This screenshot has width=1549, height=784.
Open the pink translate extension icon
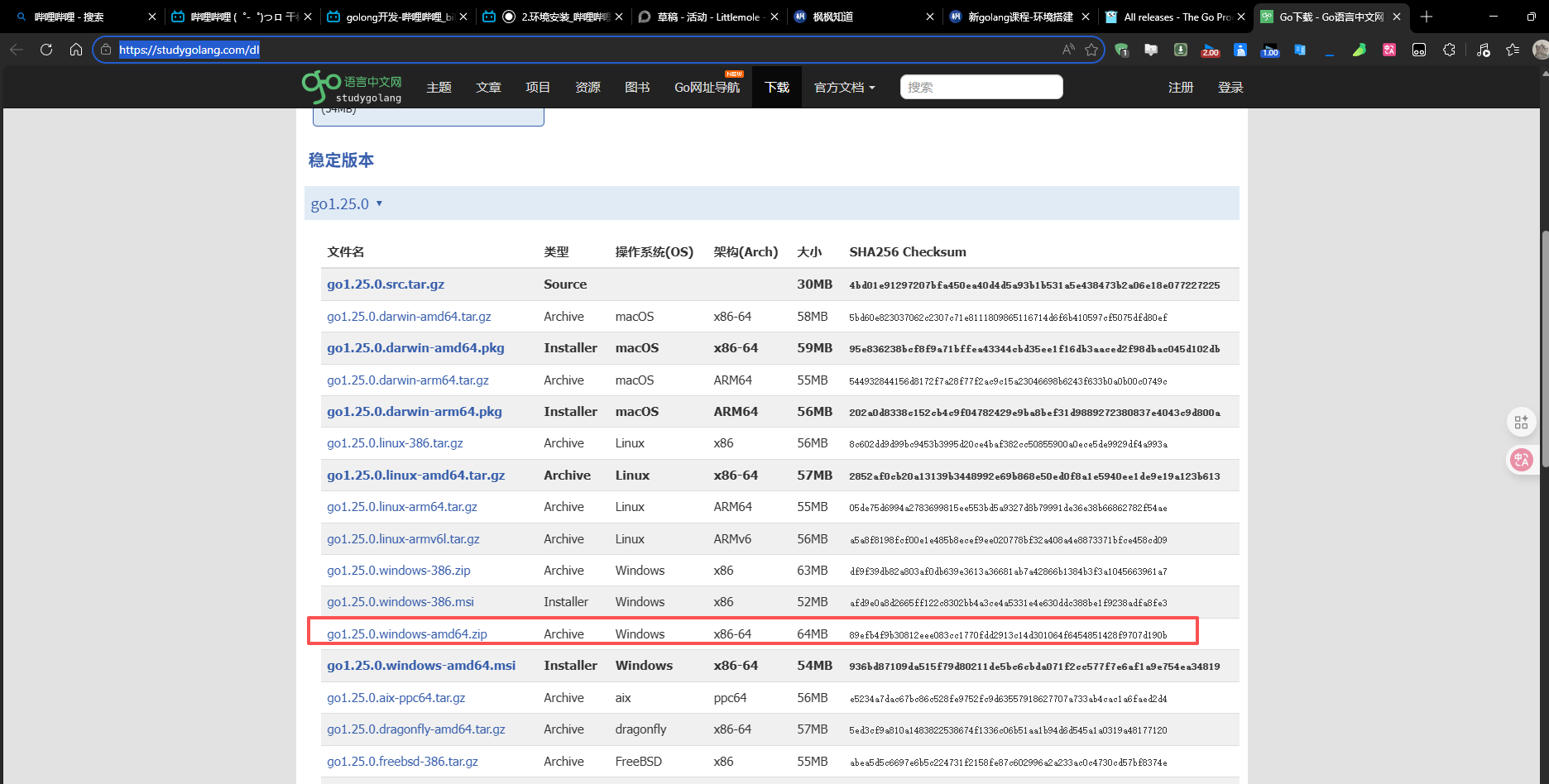[1389, 50]
